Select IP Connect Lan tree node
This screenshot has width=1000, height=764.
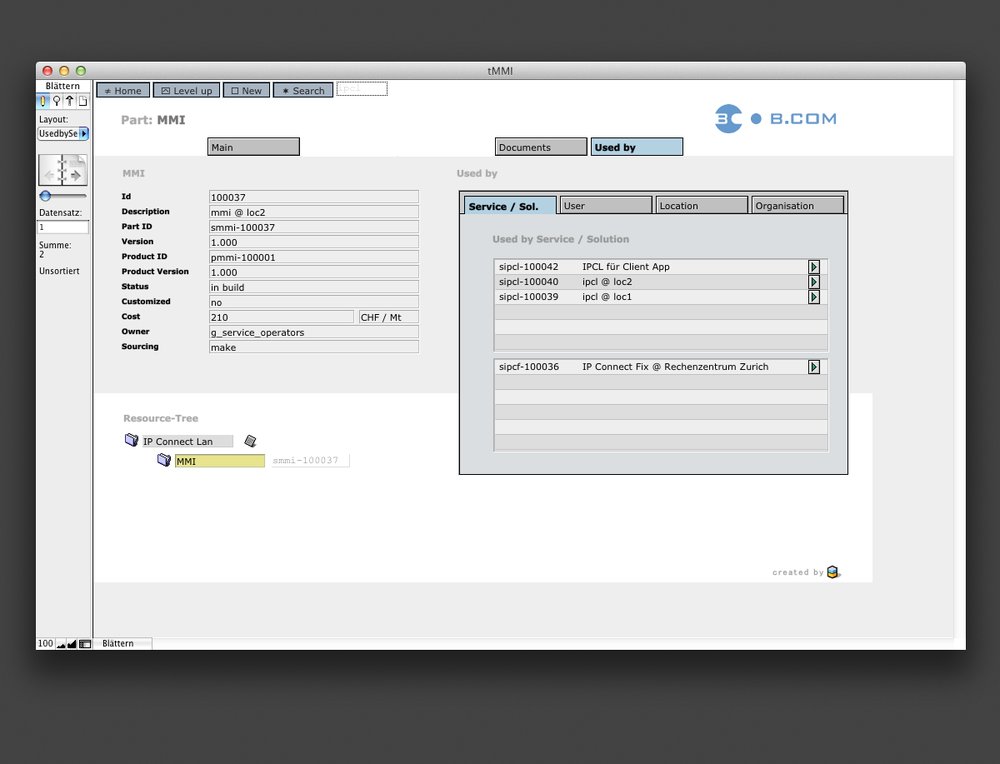[187, 441]
